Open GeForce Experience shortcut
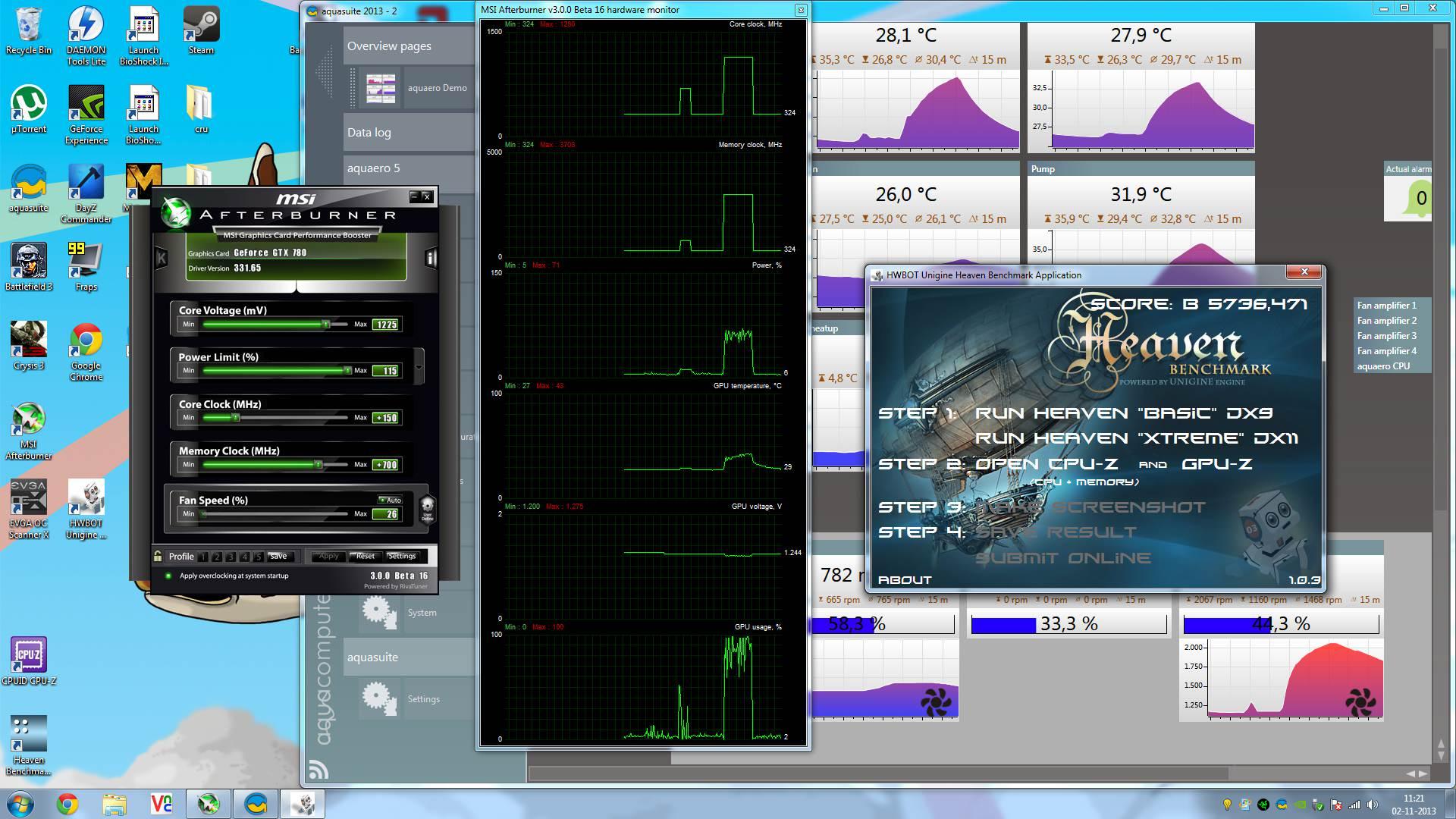 pos(86,115)
